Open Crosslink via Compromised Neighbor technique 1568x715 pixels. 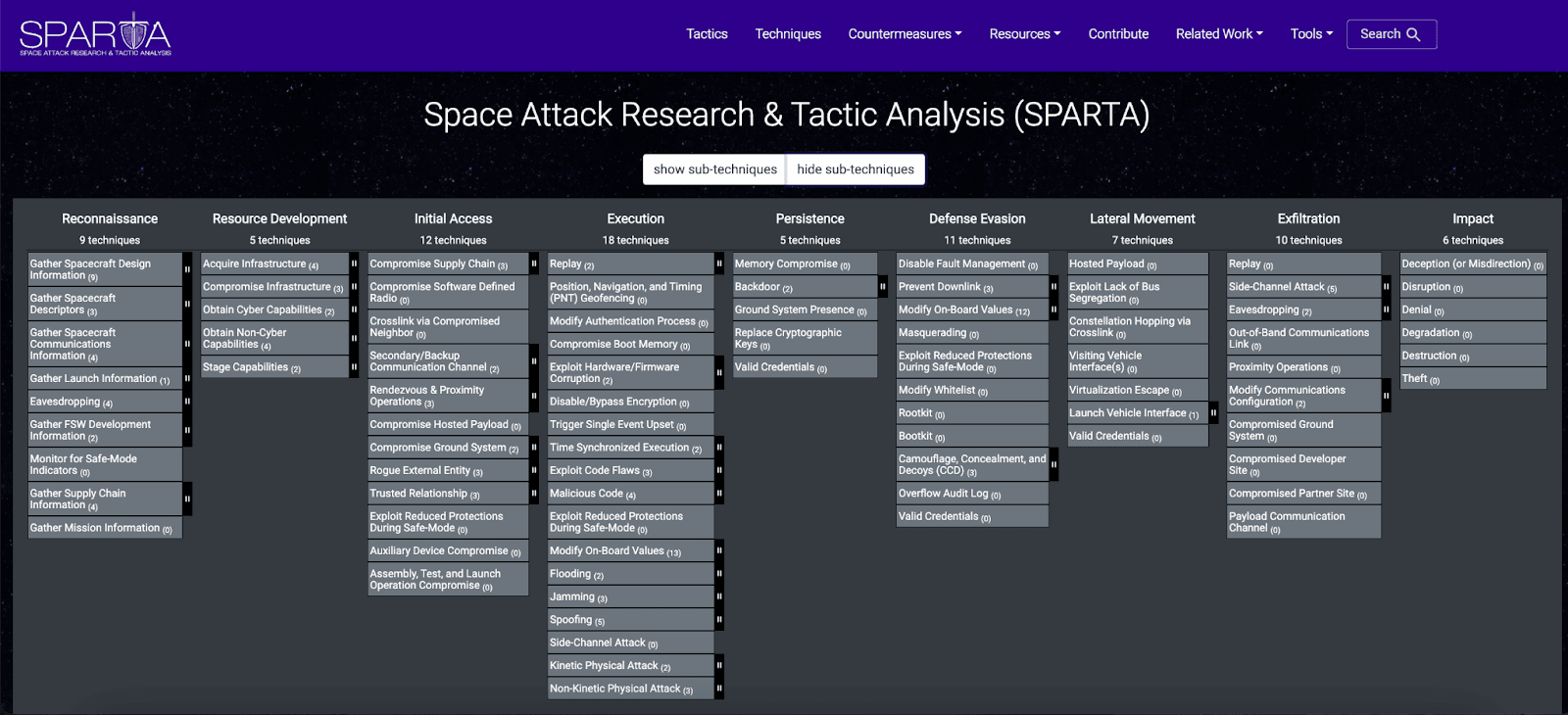[x=448, y=327]
